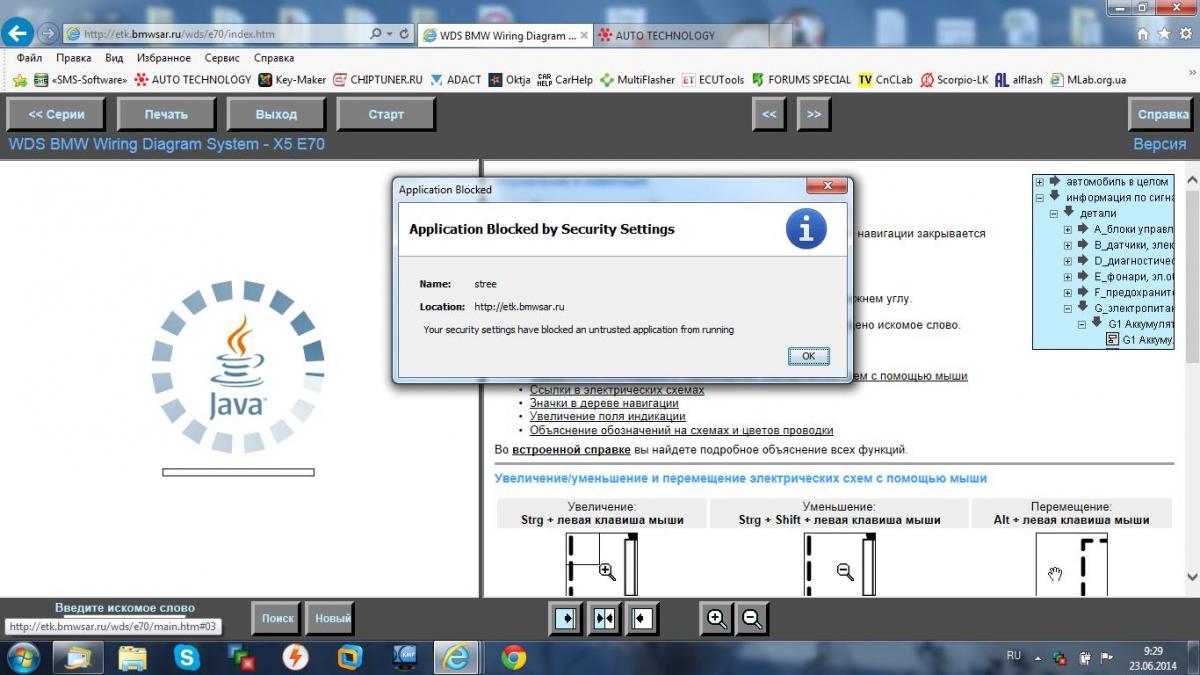The height and width of the screenshot is (675, 1200).
Task: Click the '<< Серии' button
Action: [x=56, y=114]
